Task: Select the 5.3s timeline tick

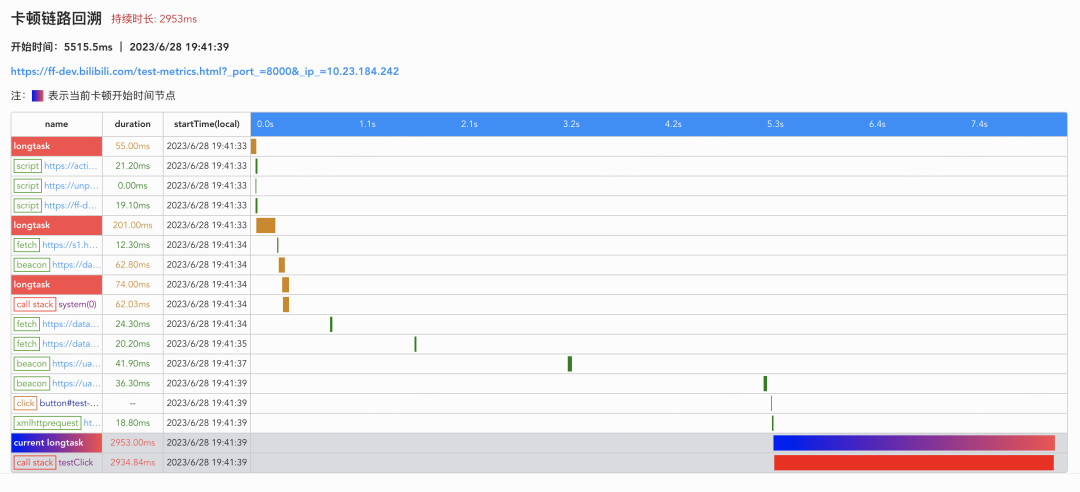Action: coord(775,124)
